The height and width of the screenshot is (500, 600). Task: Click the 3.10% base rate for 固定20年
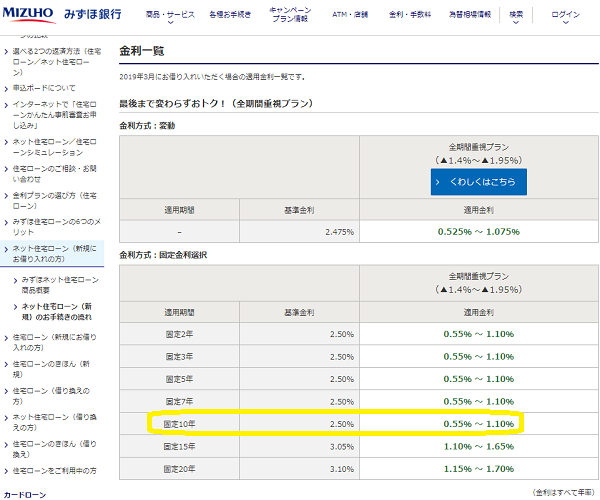pyautogui.click(x=342, y=469)
